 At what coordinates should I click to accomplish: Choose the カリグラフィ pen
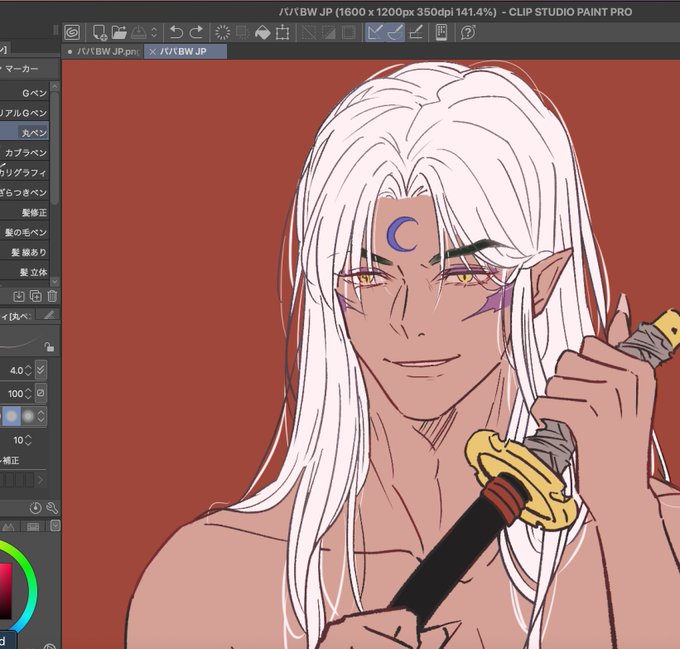[24, 173]
